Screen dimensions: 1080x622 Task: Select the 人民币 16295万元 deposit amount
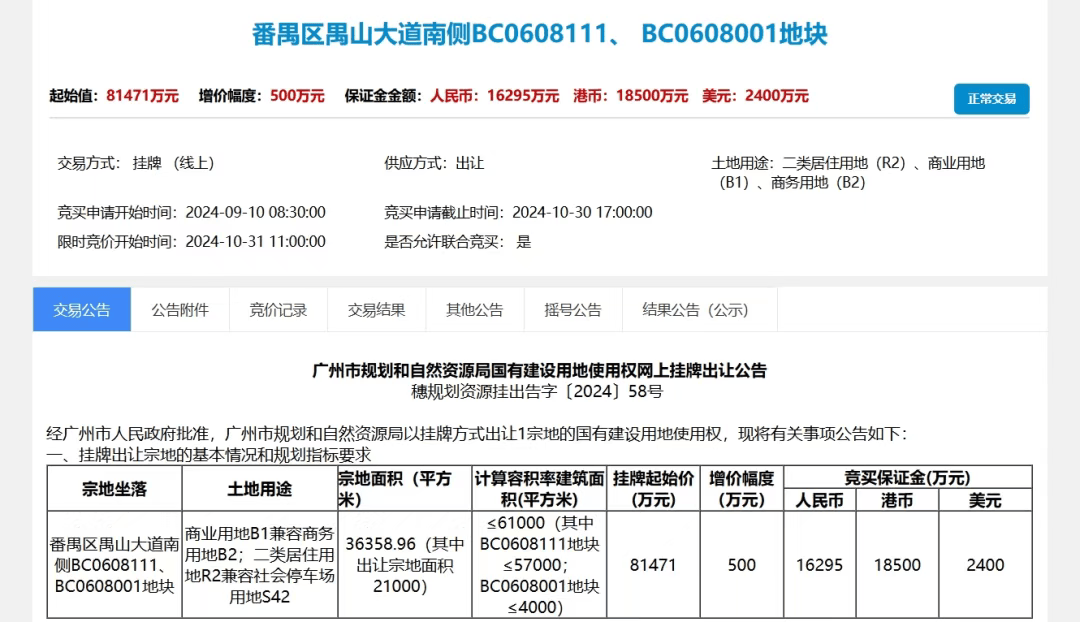tap(494, 96)
